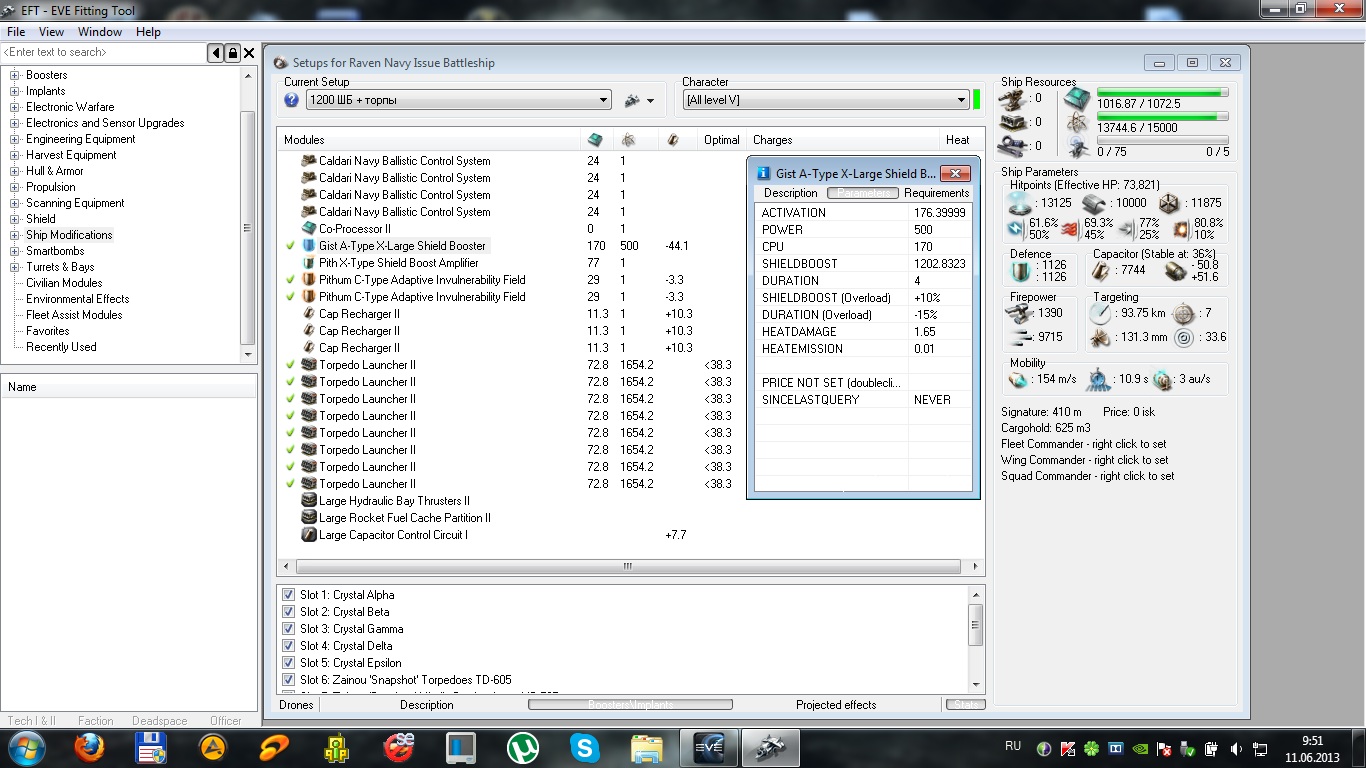1366x768 pixels.
Task: Open the ship icon menu beside setup name
Action: click(639, 100)
